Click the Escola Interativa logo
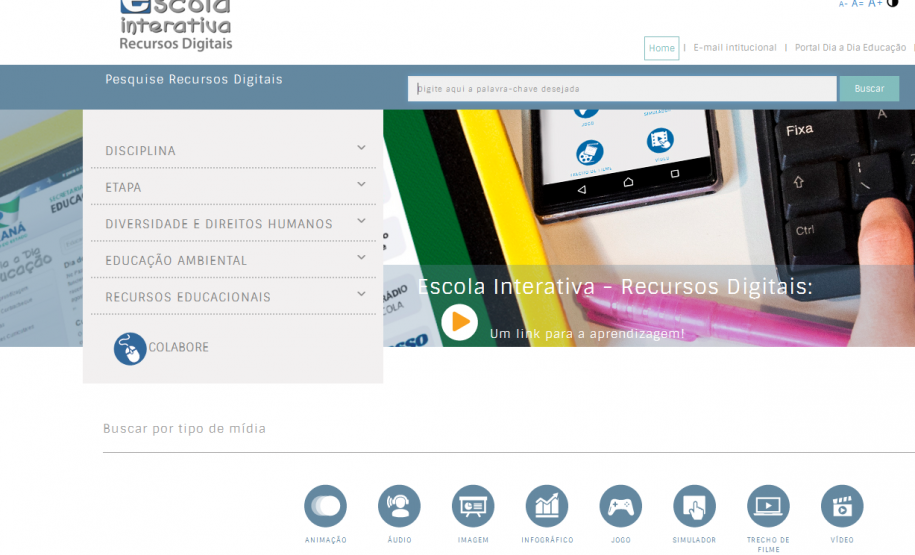This screenshot has height=555, width=915. pyautogui.click(x=176, y=25)
